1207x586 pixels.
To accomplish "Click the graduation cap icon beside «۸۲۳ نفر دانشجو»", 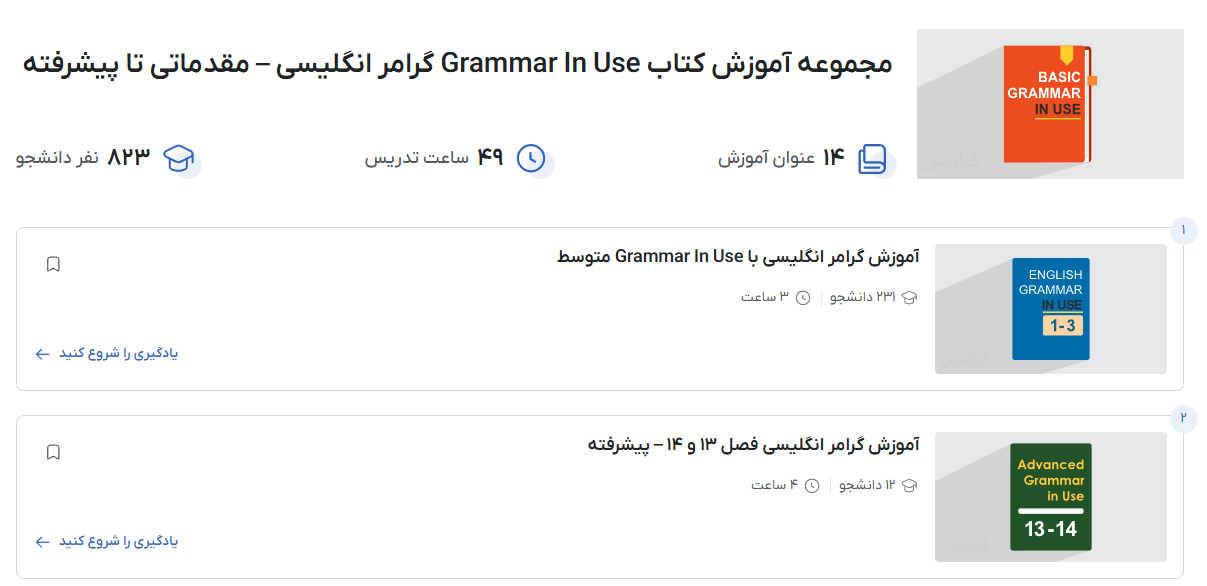I will click(179, 158).
